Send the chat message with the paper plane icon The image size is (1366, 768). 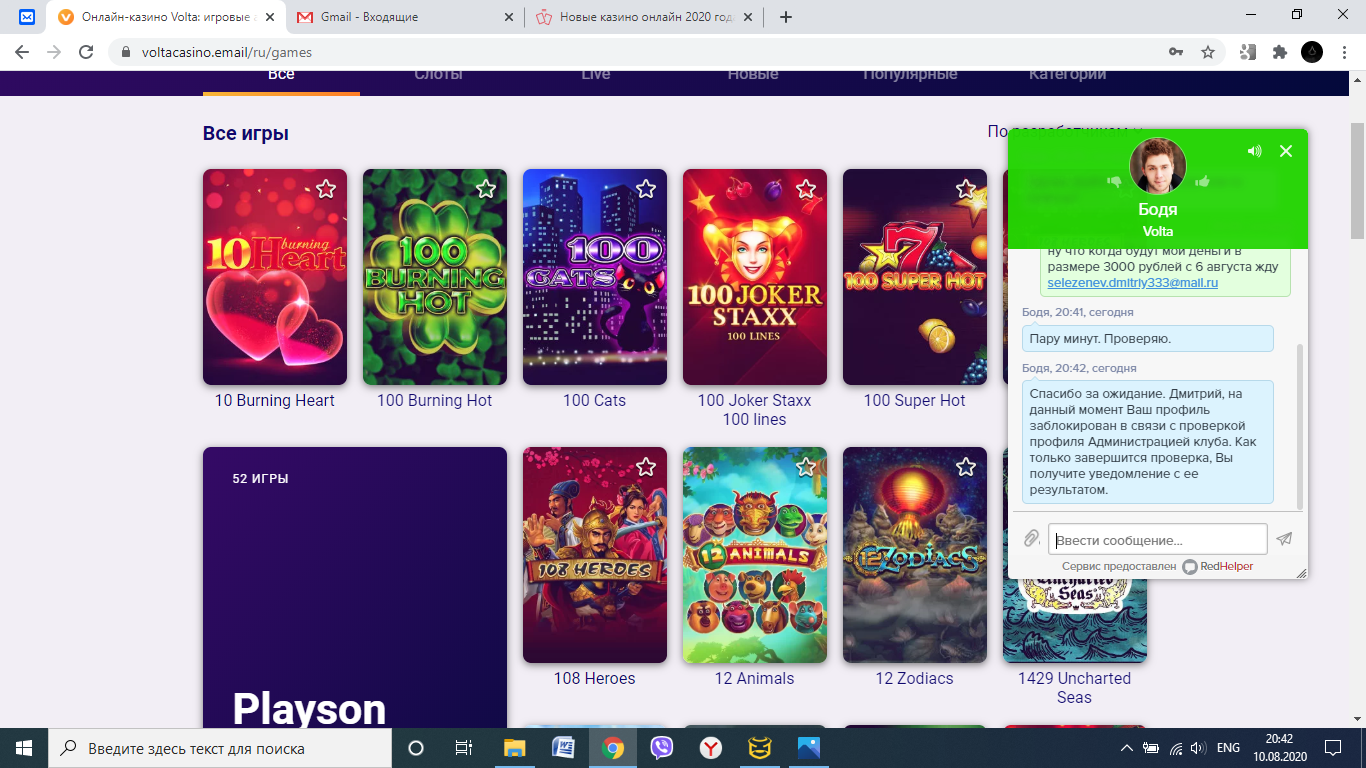1284,539
